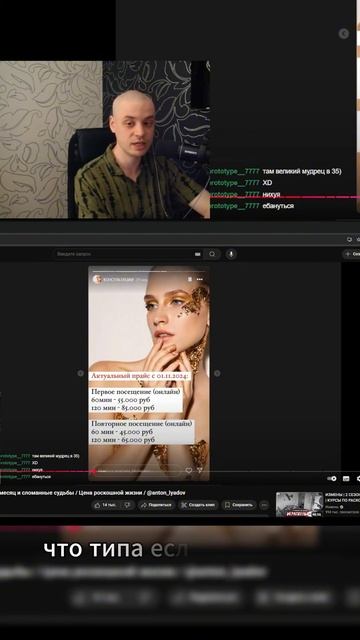Click the Сохранить save button

[239, 505]
